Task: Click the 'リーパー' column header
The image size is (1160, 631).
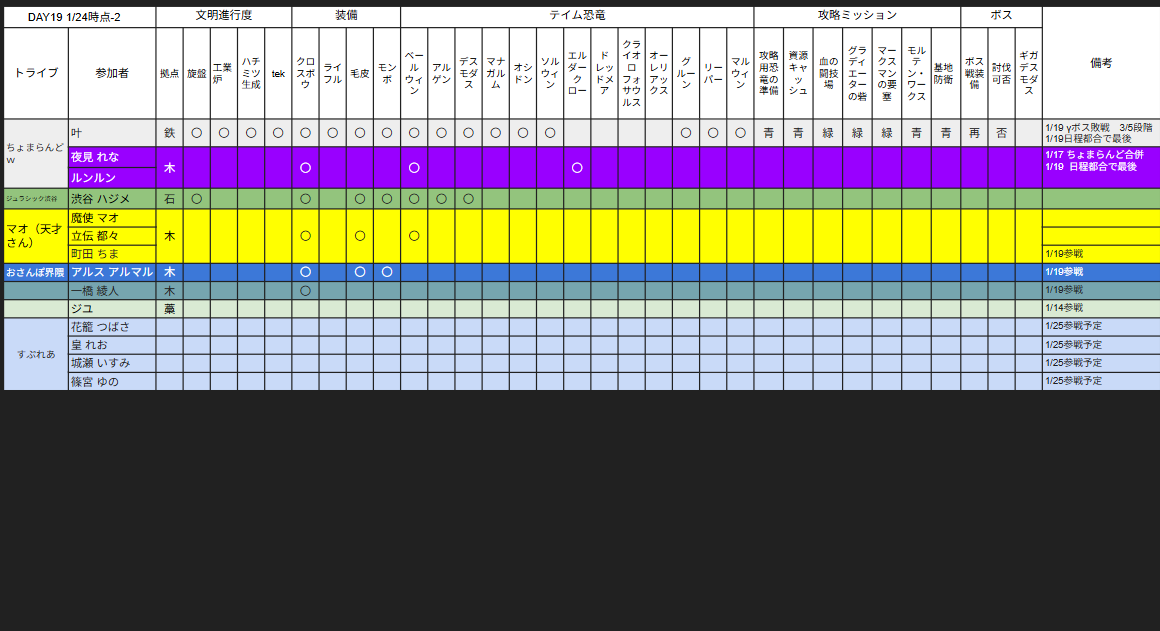Action: coord(713,73)
